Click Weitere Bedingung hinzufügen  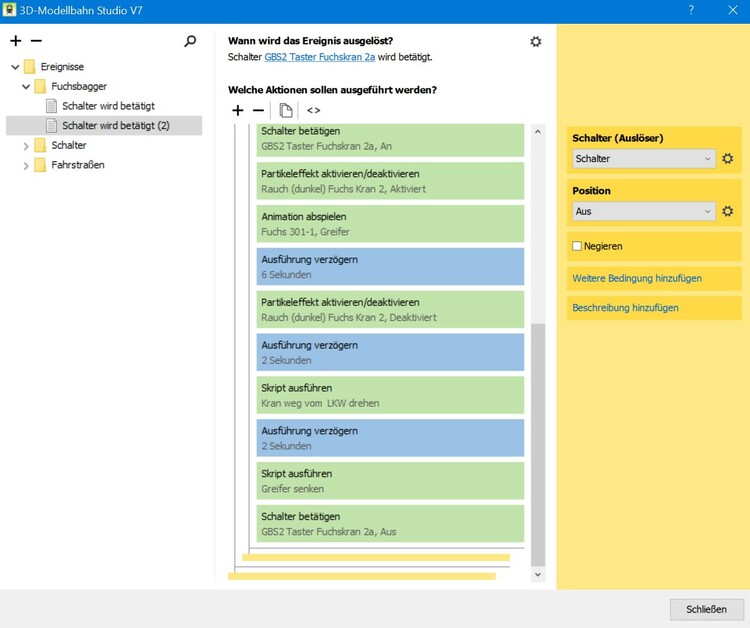[637, 279]
